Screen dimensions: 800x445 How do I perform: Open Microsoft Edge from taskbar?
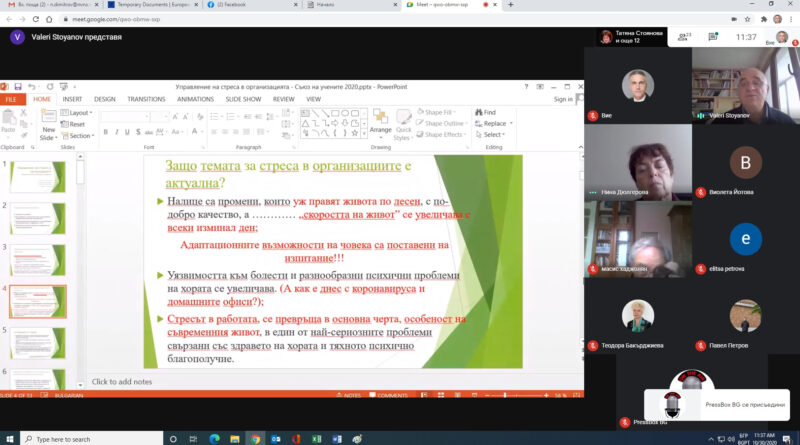(x=214, y=439)
